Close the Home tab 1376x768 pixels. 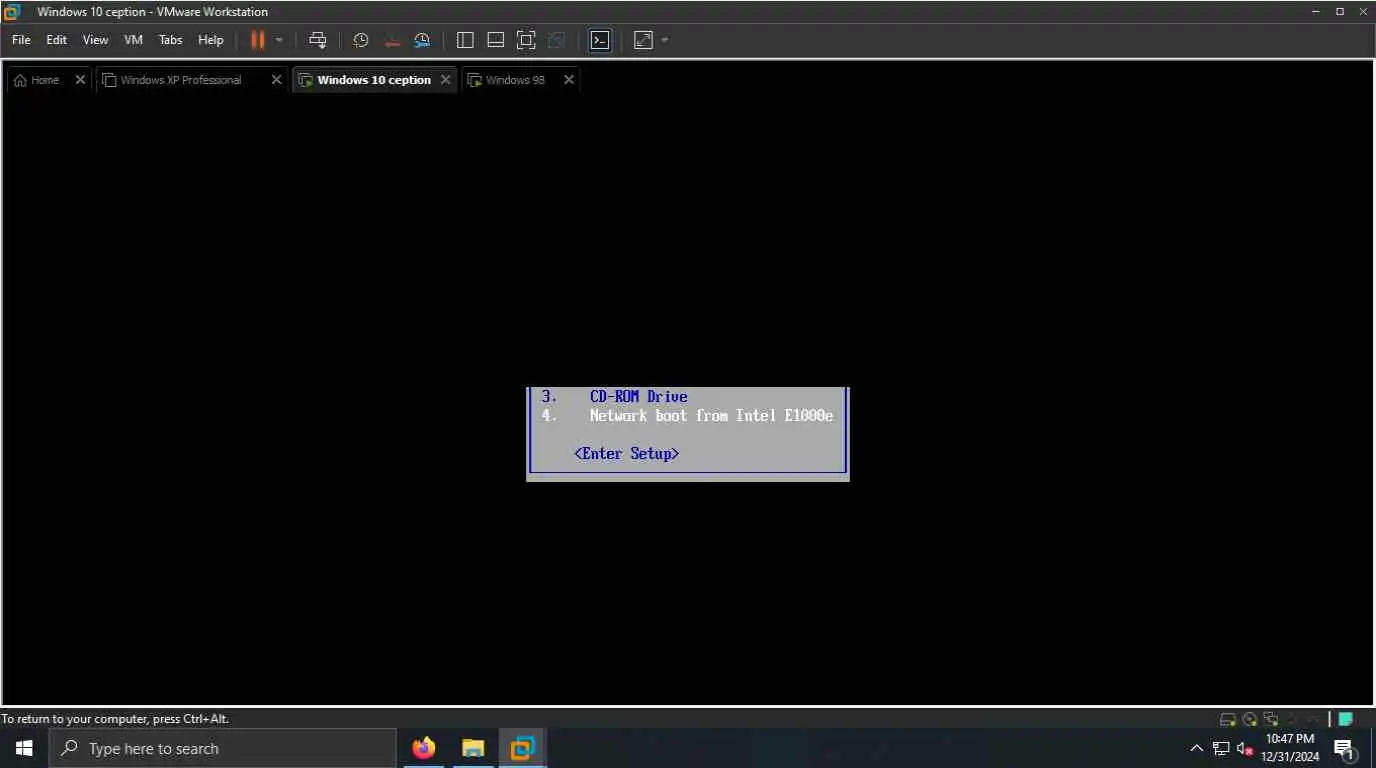coord(81,80)
